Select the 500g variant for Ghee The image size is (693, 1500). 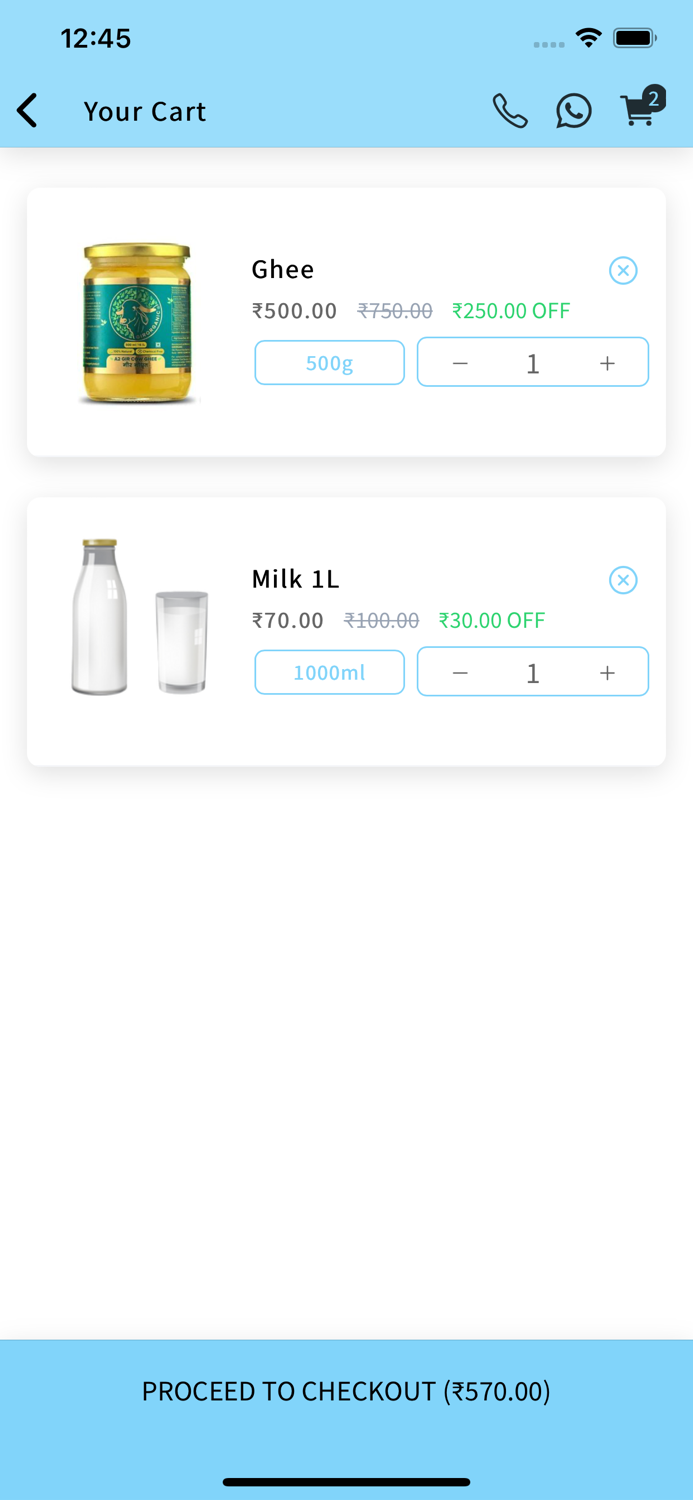329,362
